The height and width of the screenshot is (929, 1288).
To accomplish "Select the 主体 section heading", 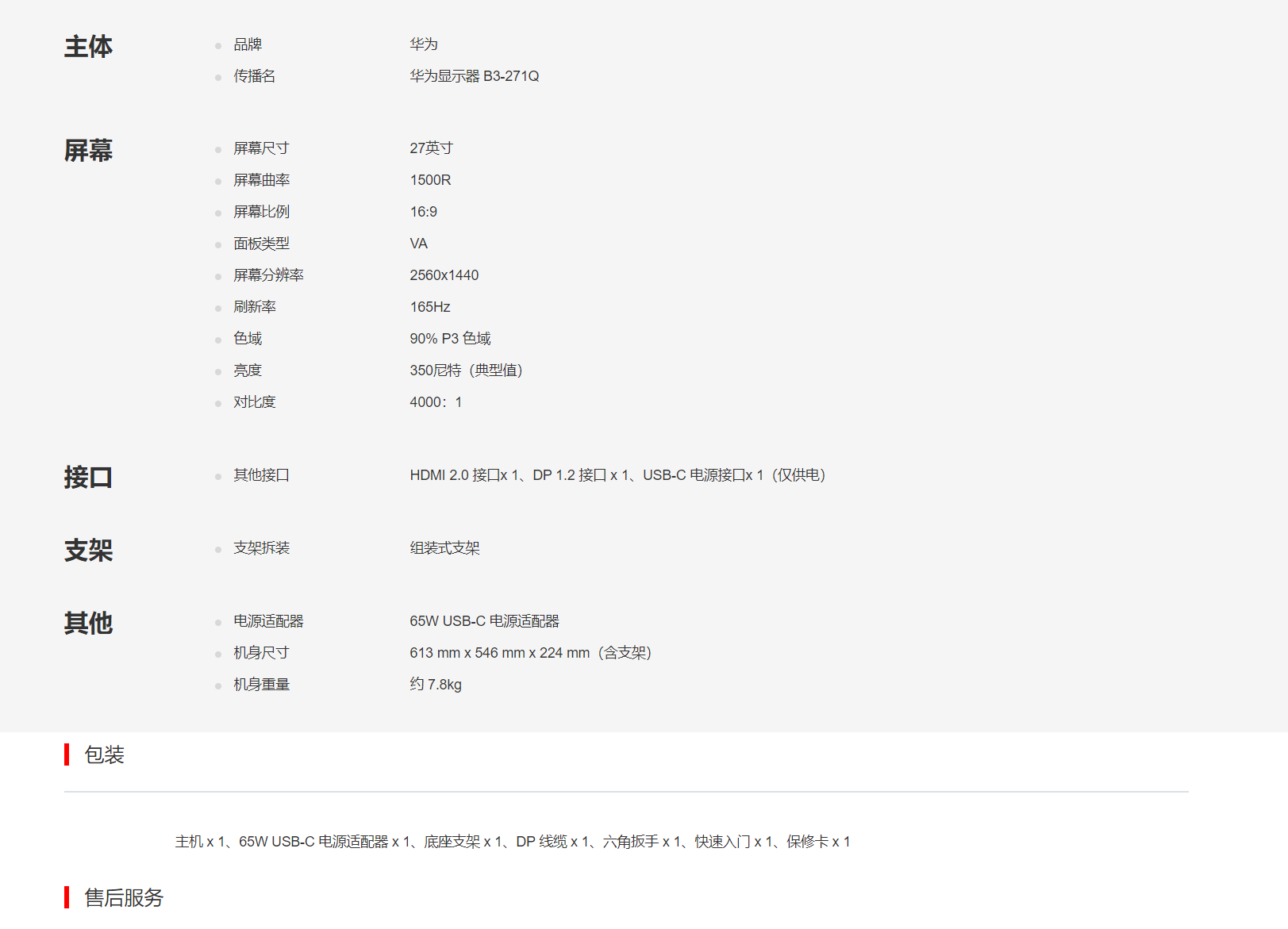I will click(x=88, y=47).
